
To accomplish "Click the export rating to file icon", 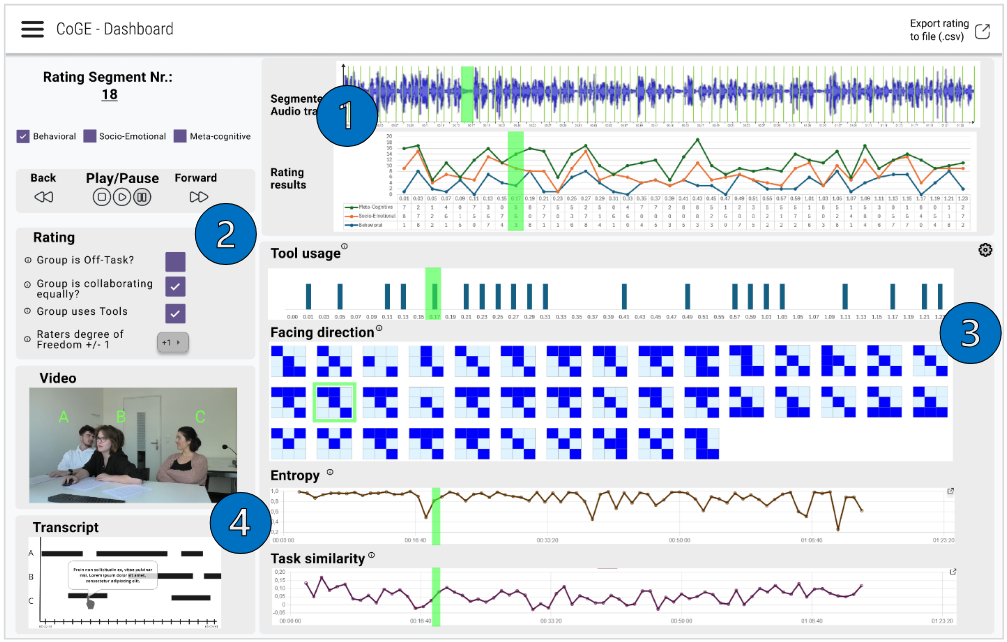I will pyautogui.click(x=982, y=31).
